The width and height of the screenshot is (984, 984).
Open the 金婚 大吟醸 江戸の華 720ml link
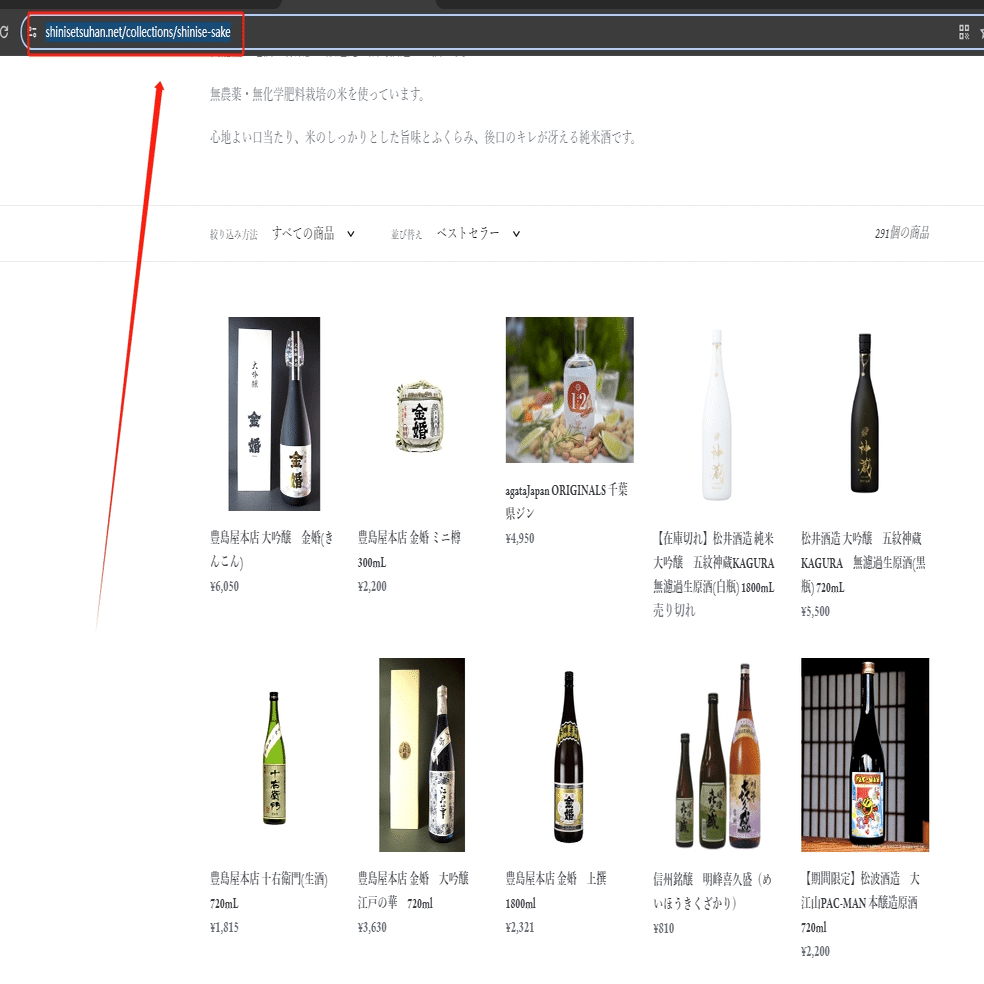413,890
